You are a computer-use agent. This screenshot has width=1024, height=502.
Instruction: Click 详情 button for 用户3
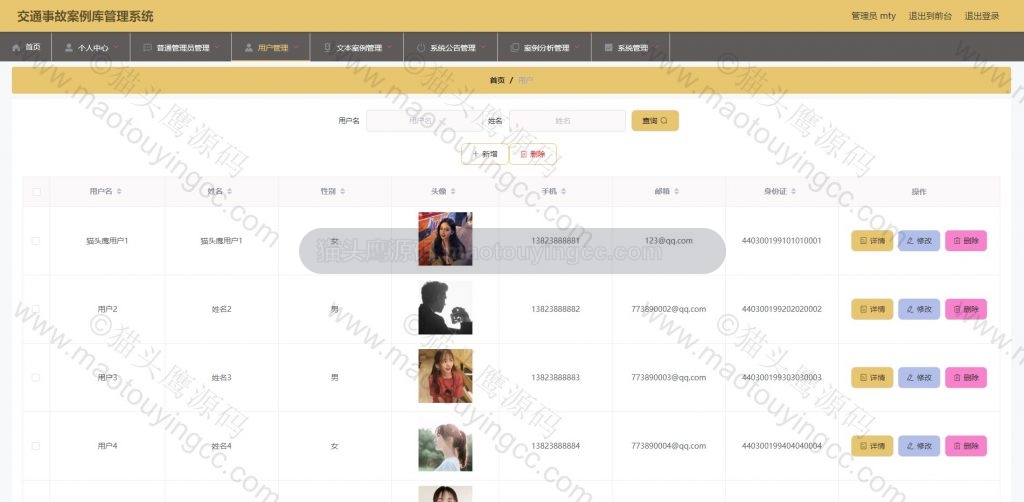[872, 377]
